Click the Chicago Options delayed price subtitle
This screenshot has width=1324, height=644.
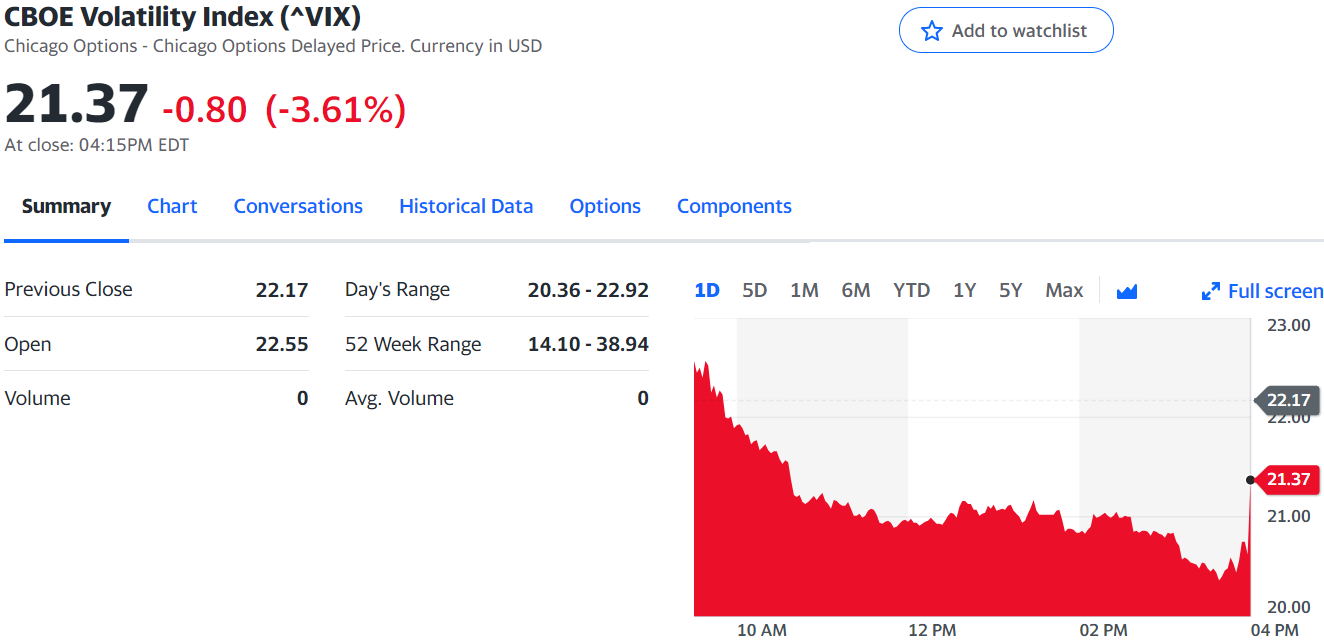point(273,46)
